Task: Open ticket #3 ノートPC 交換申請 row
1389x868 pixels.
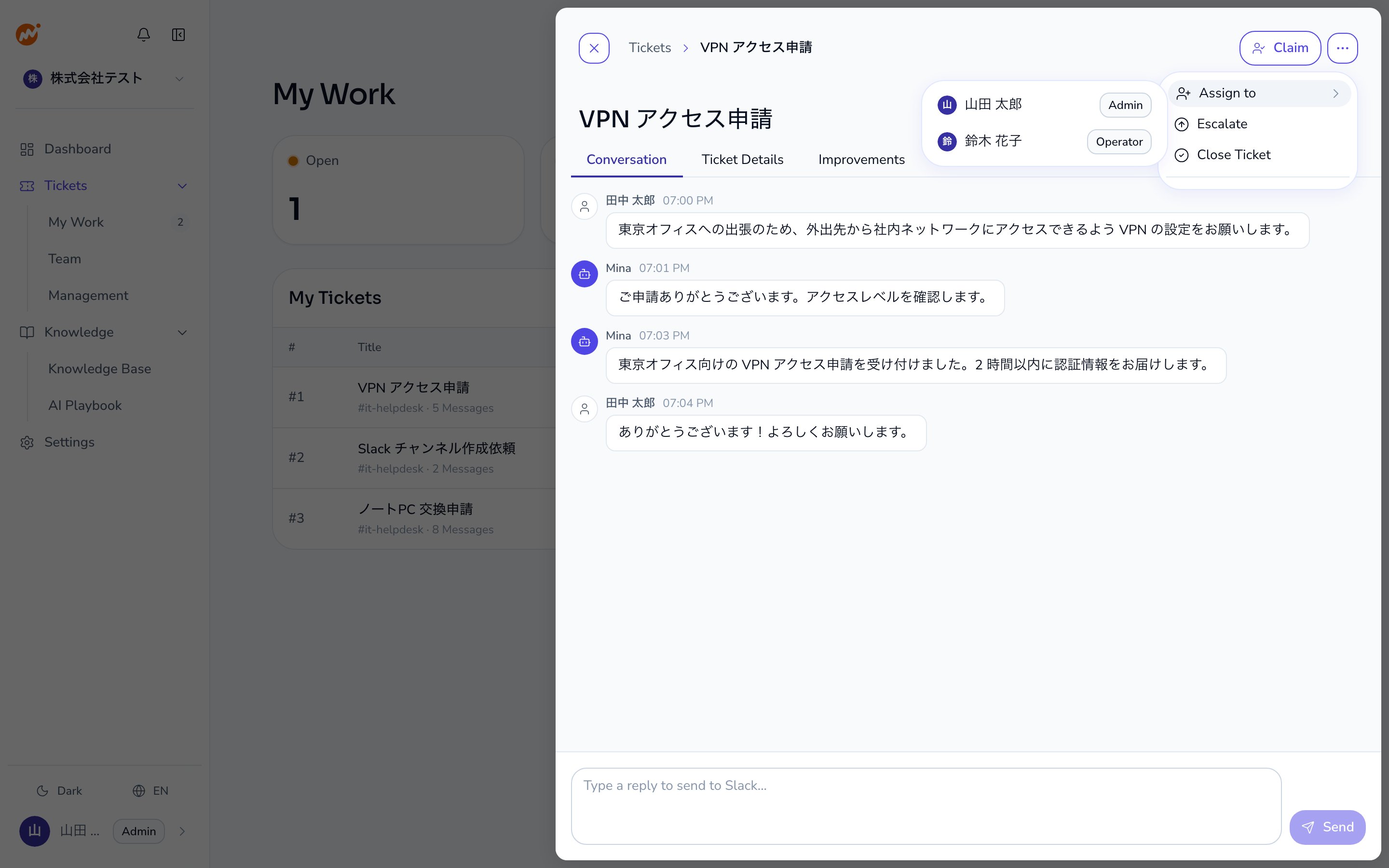Action: 414,519
